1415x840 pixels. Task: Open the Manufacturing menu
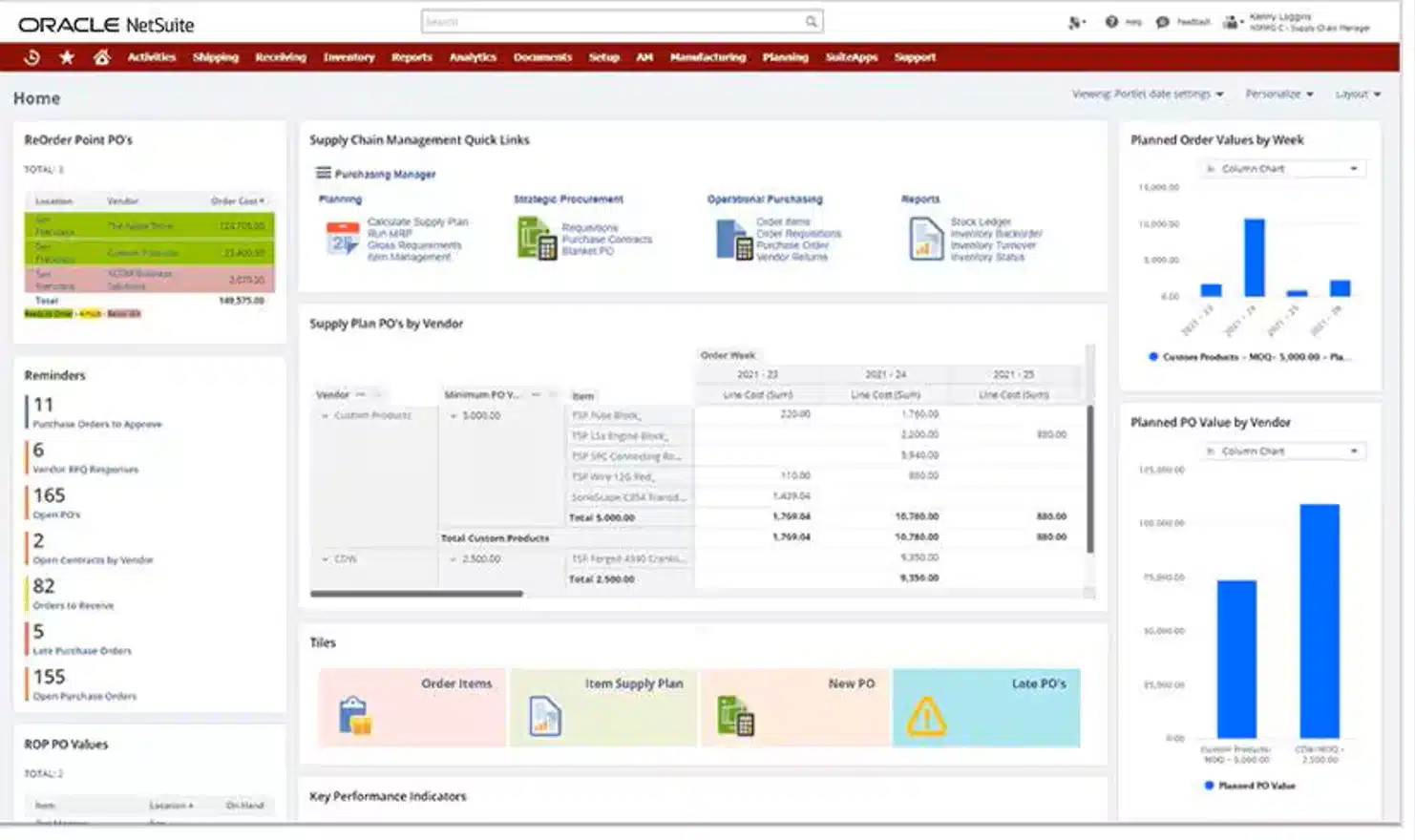707,57
